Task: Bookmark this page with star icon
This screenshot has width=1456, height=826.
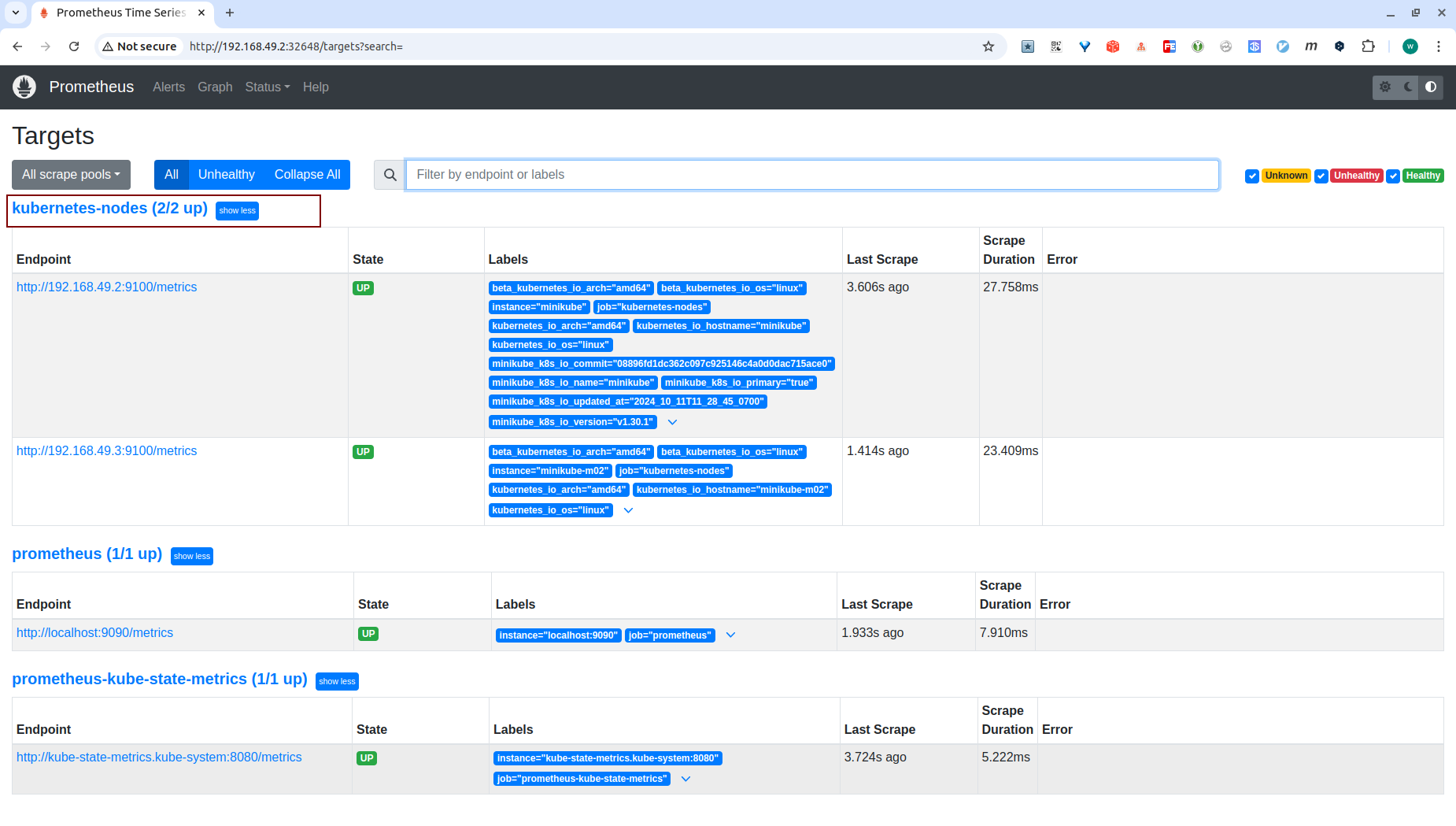Action: click(x=989, y=46)
